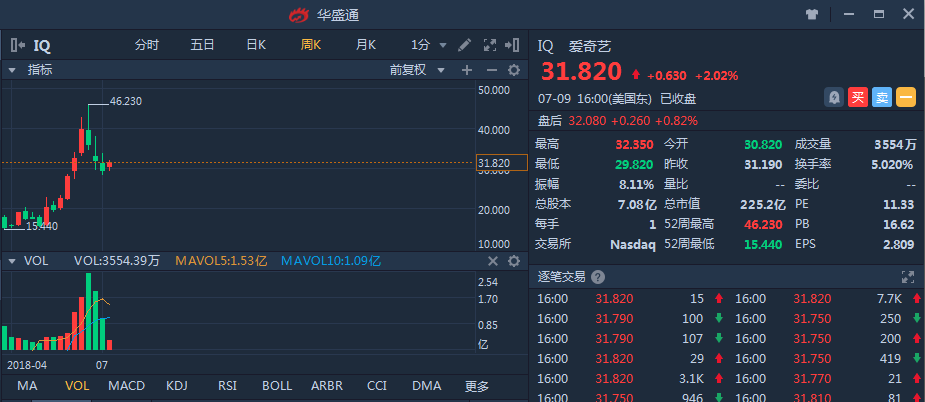
Task: Click the 15.440 low marker
Action: pos(42,225)
